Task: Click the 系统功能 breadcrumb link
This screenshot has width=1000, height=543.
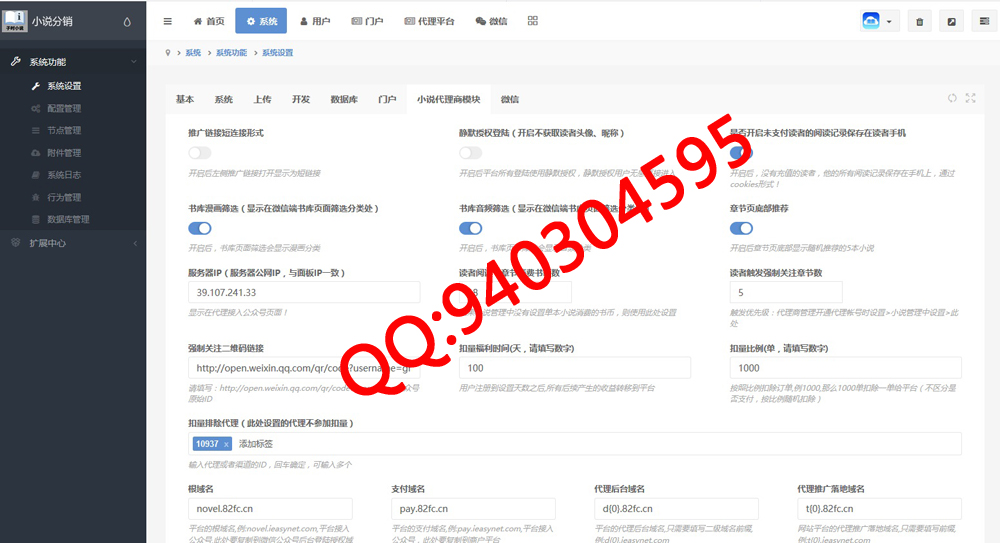Action: [x=231, y=52]
